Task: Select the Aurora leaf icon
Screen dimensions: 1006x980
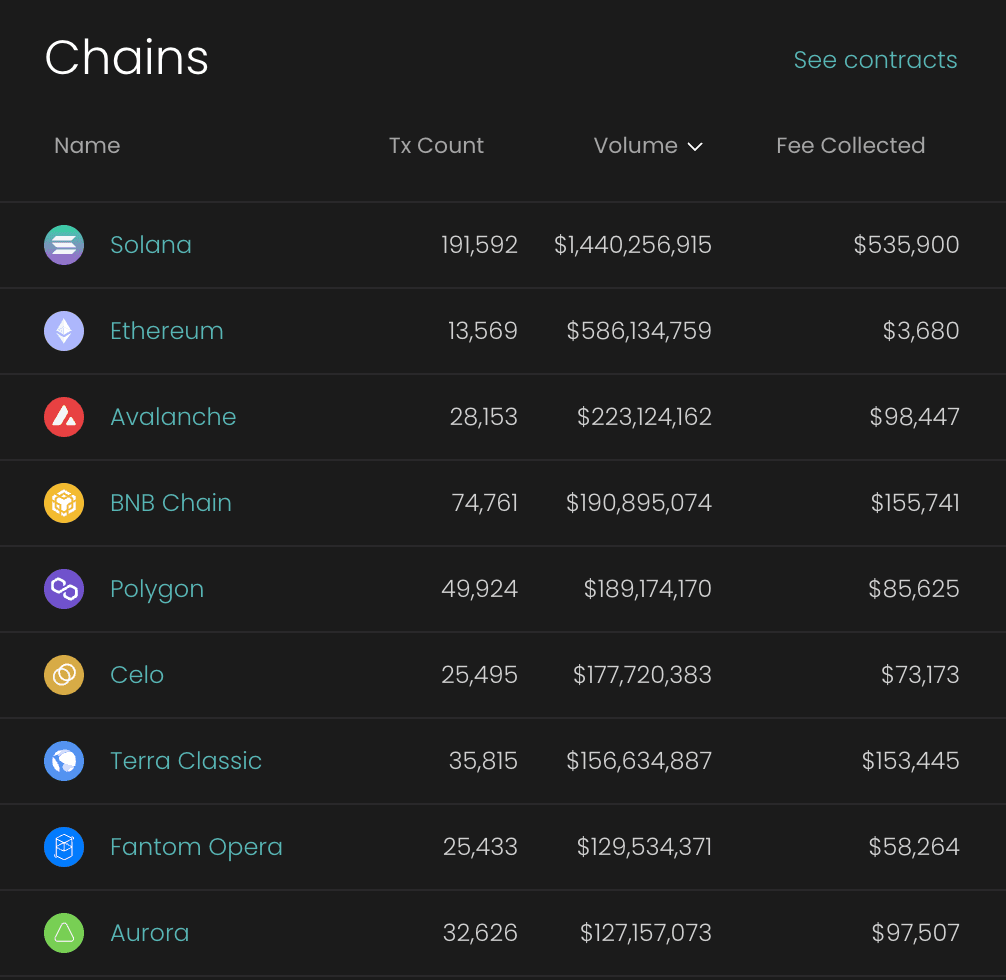Action: click(x=63, y=932)
